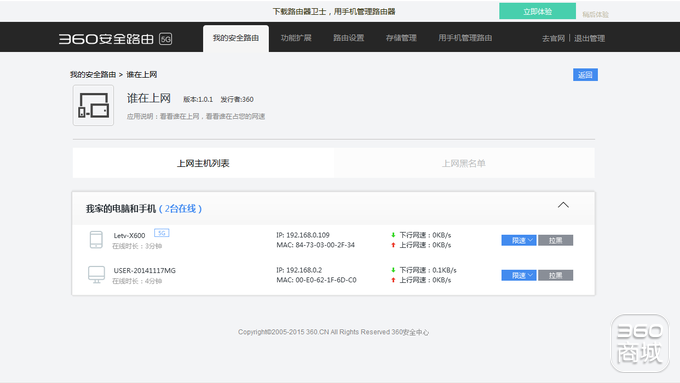Click 在线时长：4分钟 under USER-20141117MG
Screen dimensions: 680x383
click(137, 281)
